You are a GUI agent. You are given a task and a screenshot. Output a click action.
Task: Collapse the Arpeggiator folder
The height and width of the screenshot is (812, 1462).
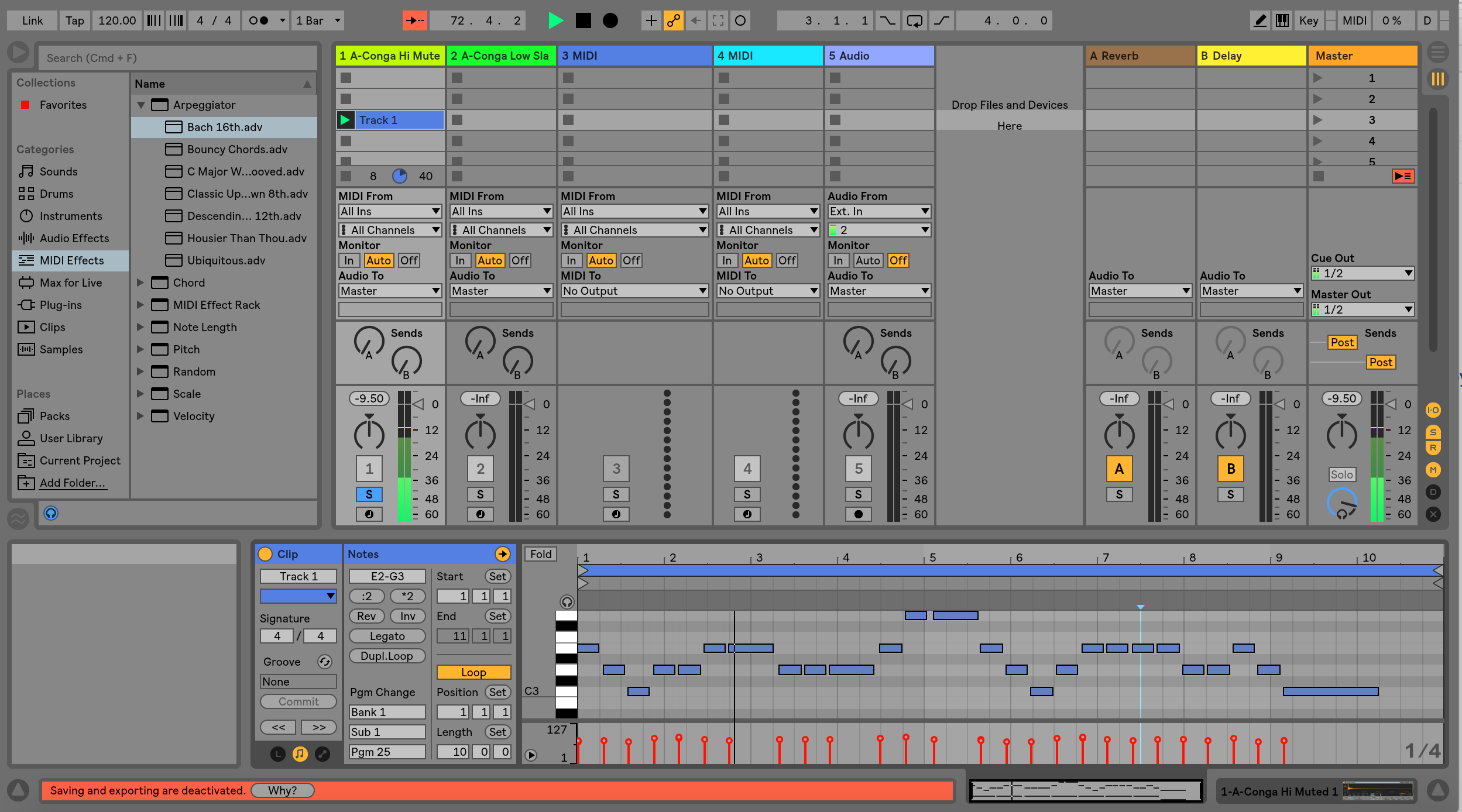(x=140, y=105)
